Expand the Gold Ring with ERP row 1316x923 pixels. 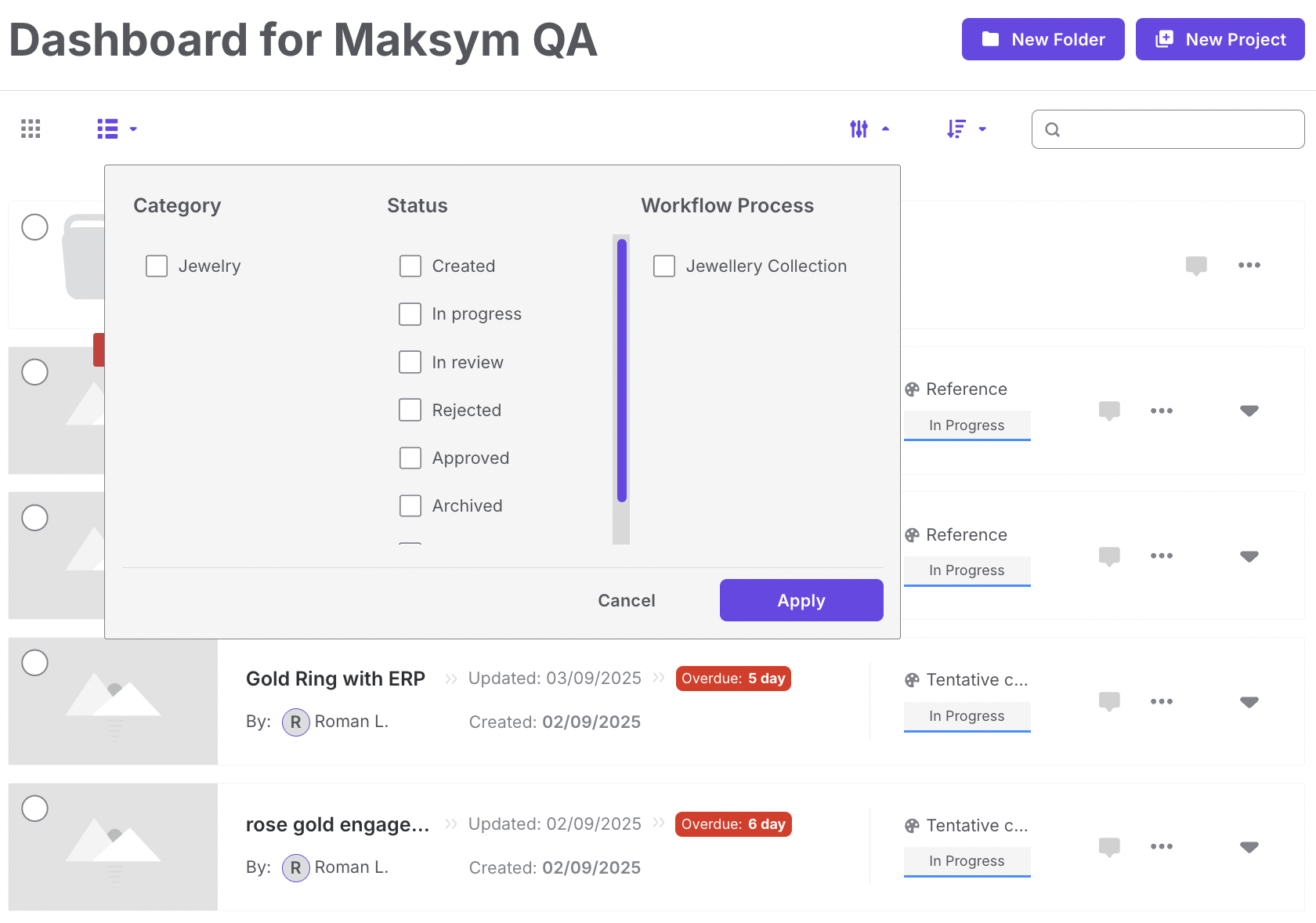click(1249, 701)
